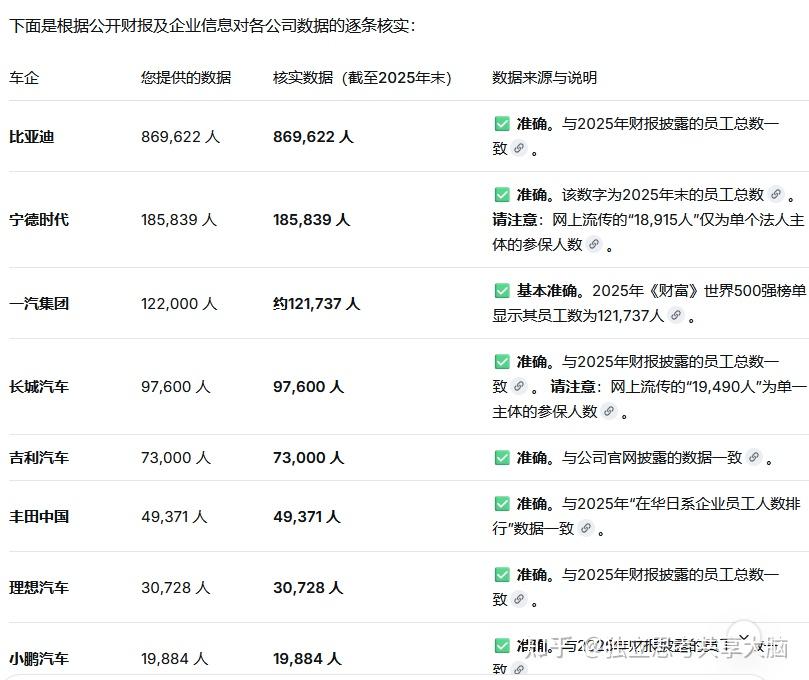Open source link icon in 丰田中国 row
Viewport: 809px width, 680px height.
coord(586,528)
